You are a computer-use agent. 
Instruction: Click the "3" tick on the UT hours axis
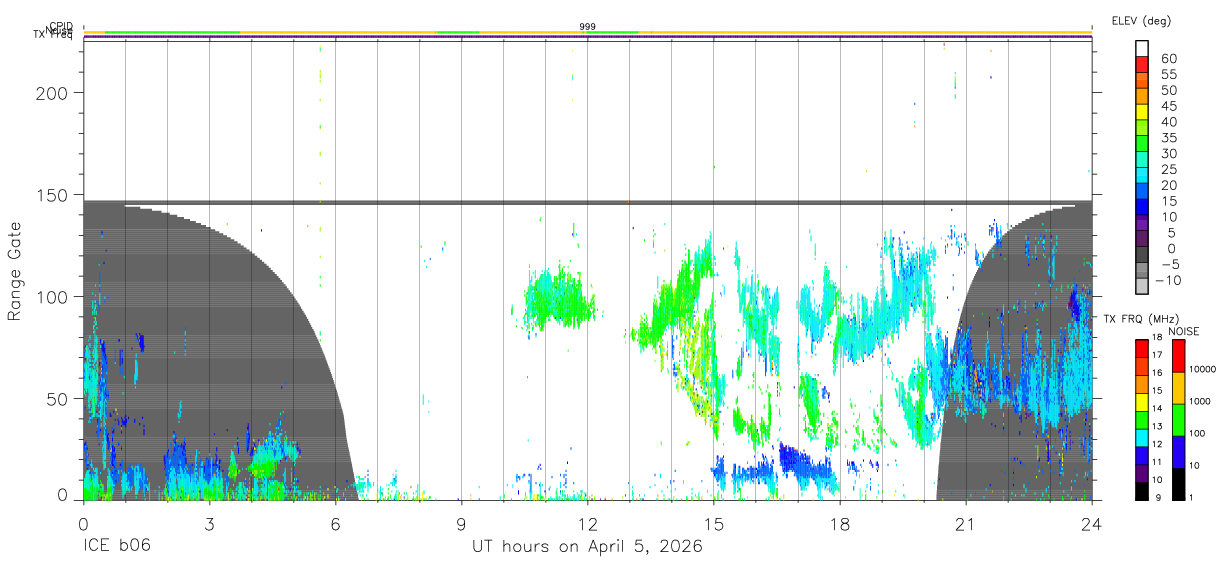tap(209, 523)
